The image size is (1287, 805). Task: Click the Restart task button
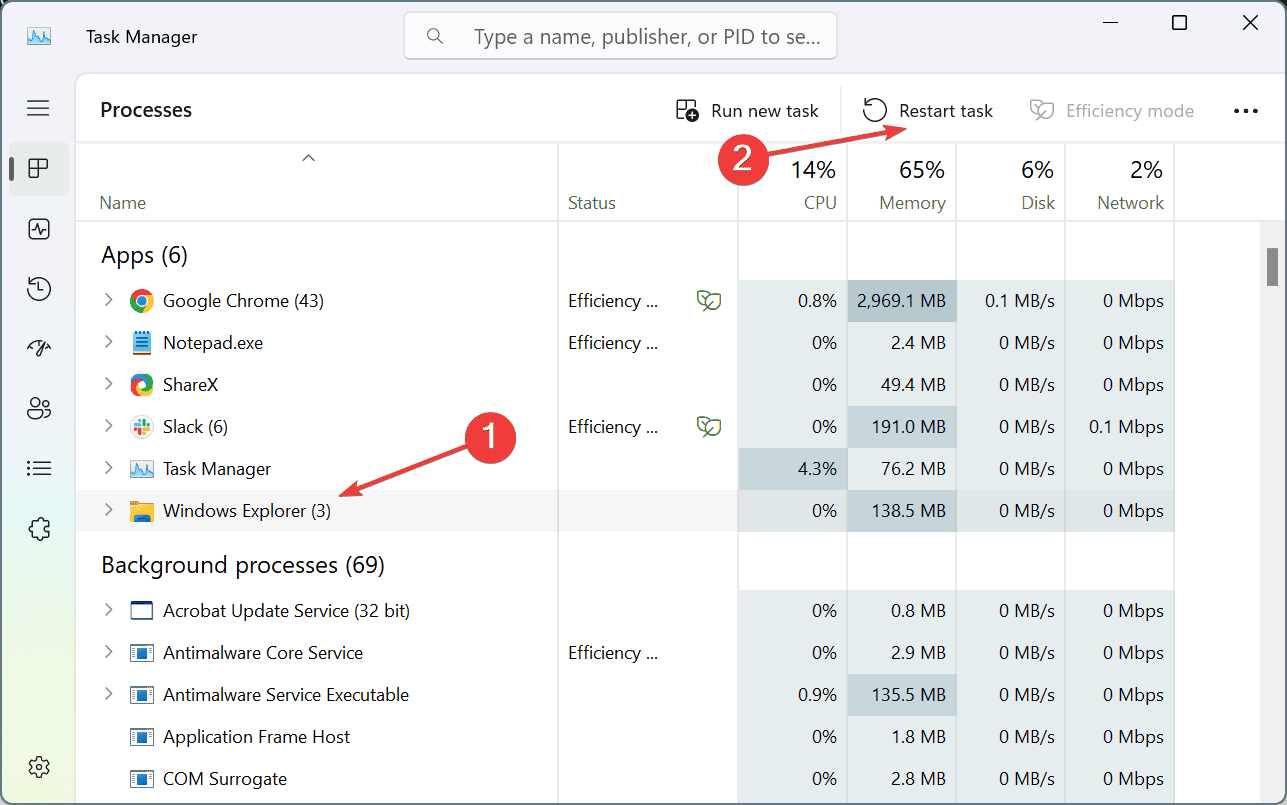[x=929, y=111]
